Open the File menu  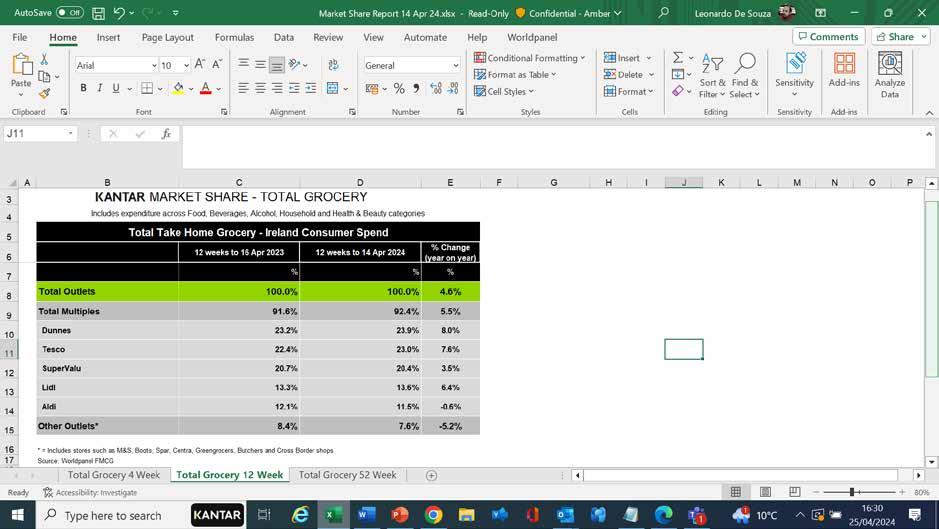pos(20,37)
